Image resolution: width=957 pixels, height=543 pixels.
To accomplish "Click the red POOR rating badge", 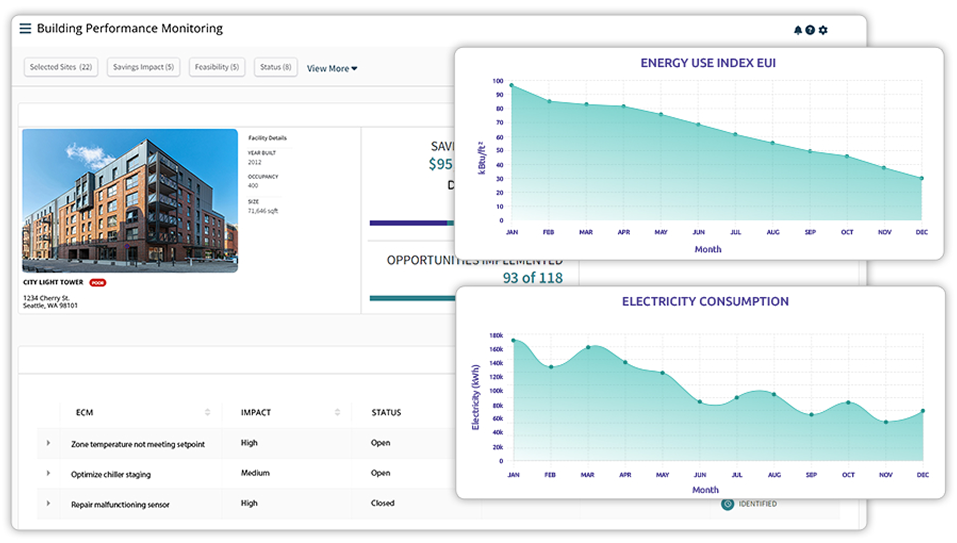I will point(98,283).
